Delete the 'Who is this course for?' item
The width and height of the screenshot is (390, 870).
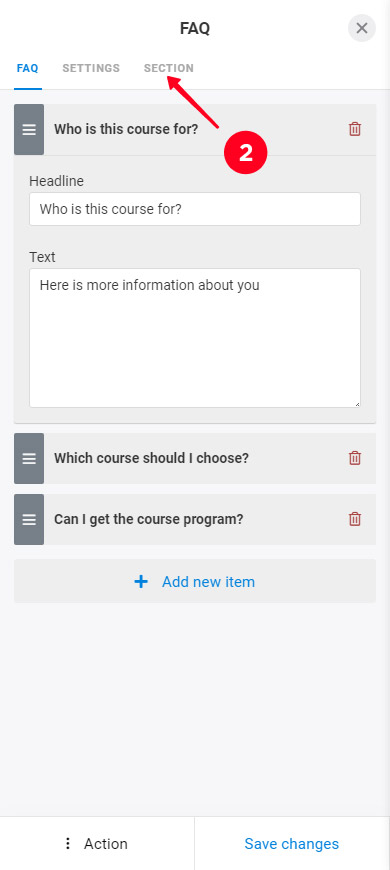click(354, 129)
